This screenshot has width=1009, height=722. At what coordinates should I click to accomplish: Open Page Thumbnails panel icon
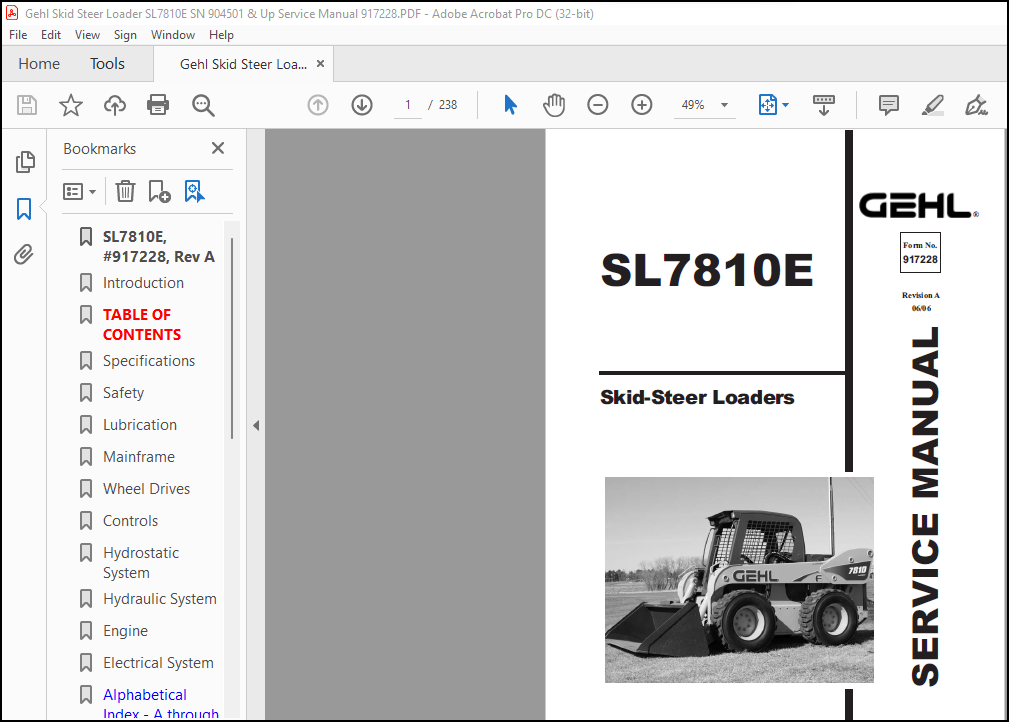(x=25, y=162)
